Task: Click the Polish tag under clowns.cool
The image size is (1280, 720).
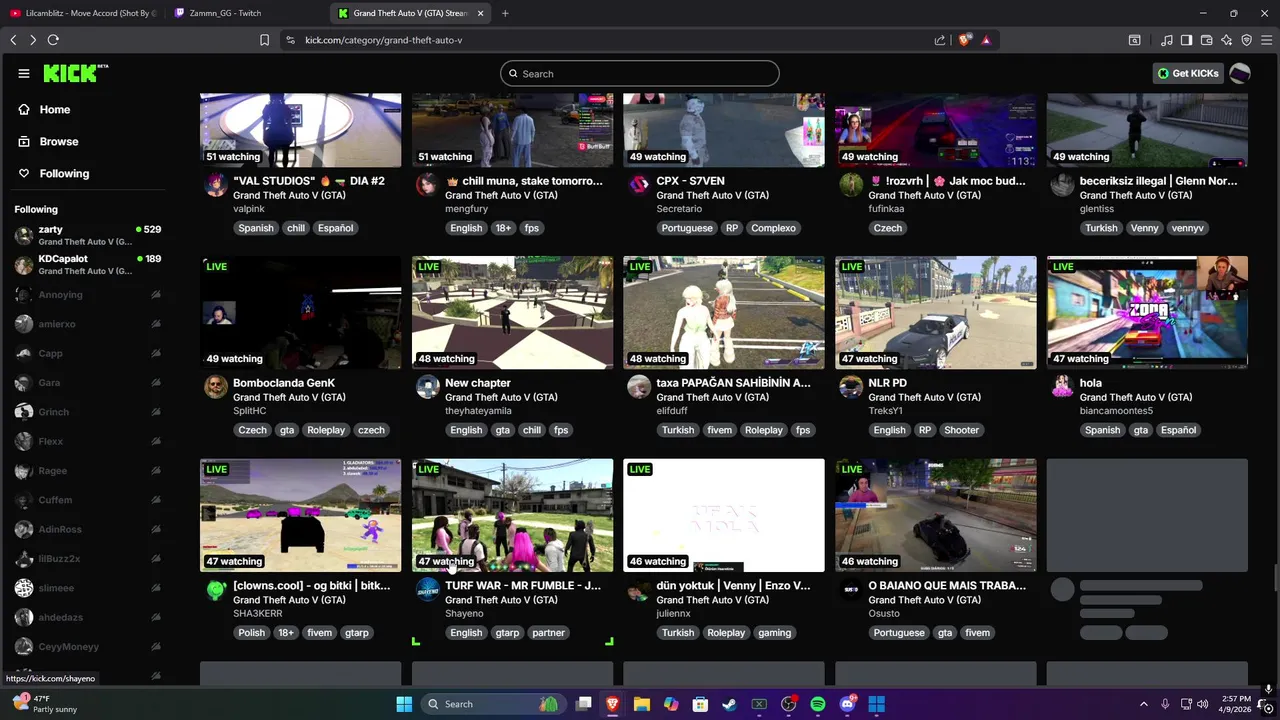Action: [252, 633]
